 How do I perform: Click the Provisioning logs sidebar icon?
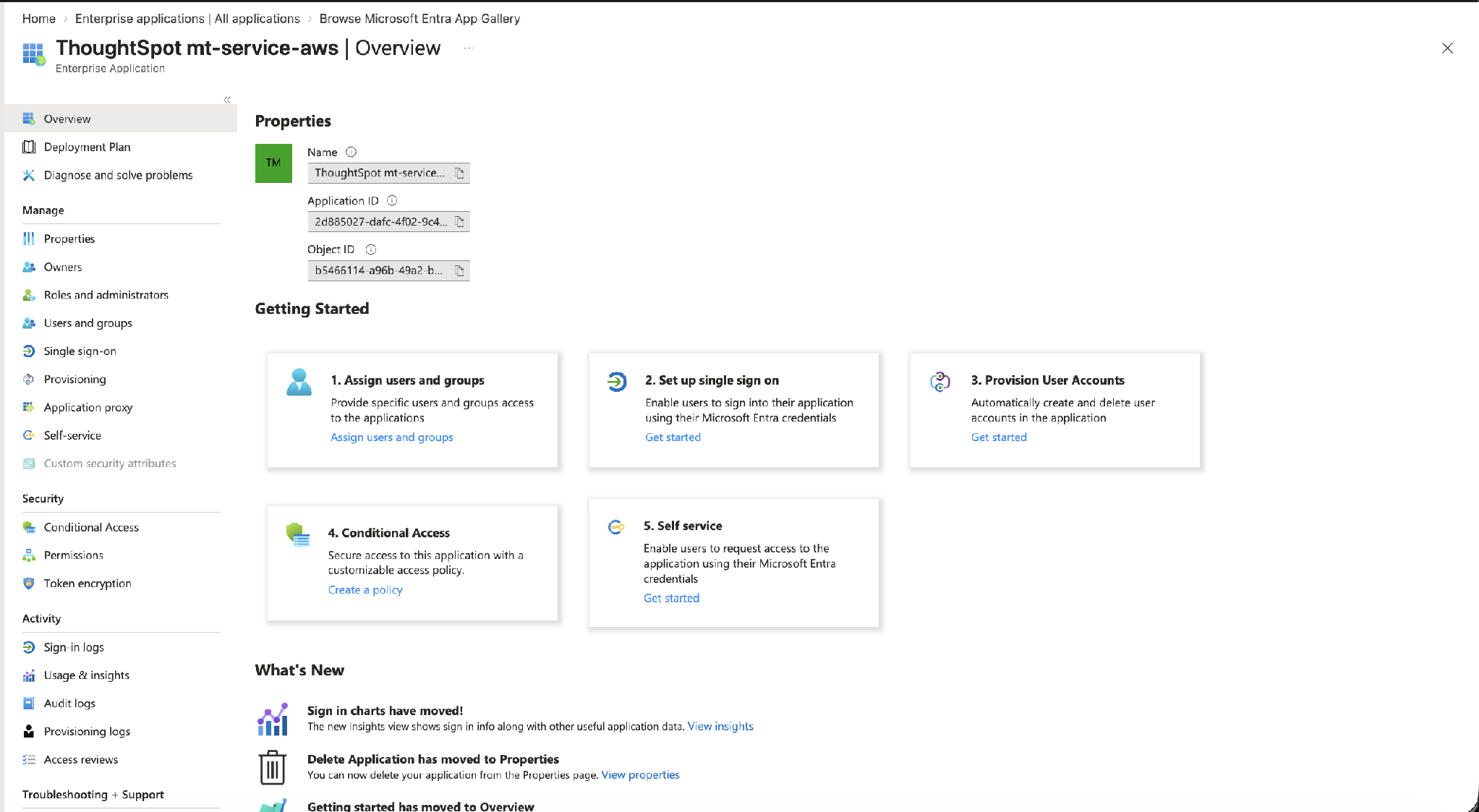tap(29, 731)
